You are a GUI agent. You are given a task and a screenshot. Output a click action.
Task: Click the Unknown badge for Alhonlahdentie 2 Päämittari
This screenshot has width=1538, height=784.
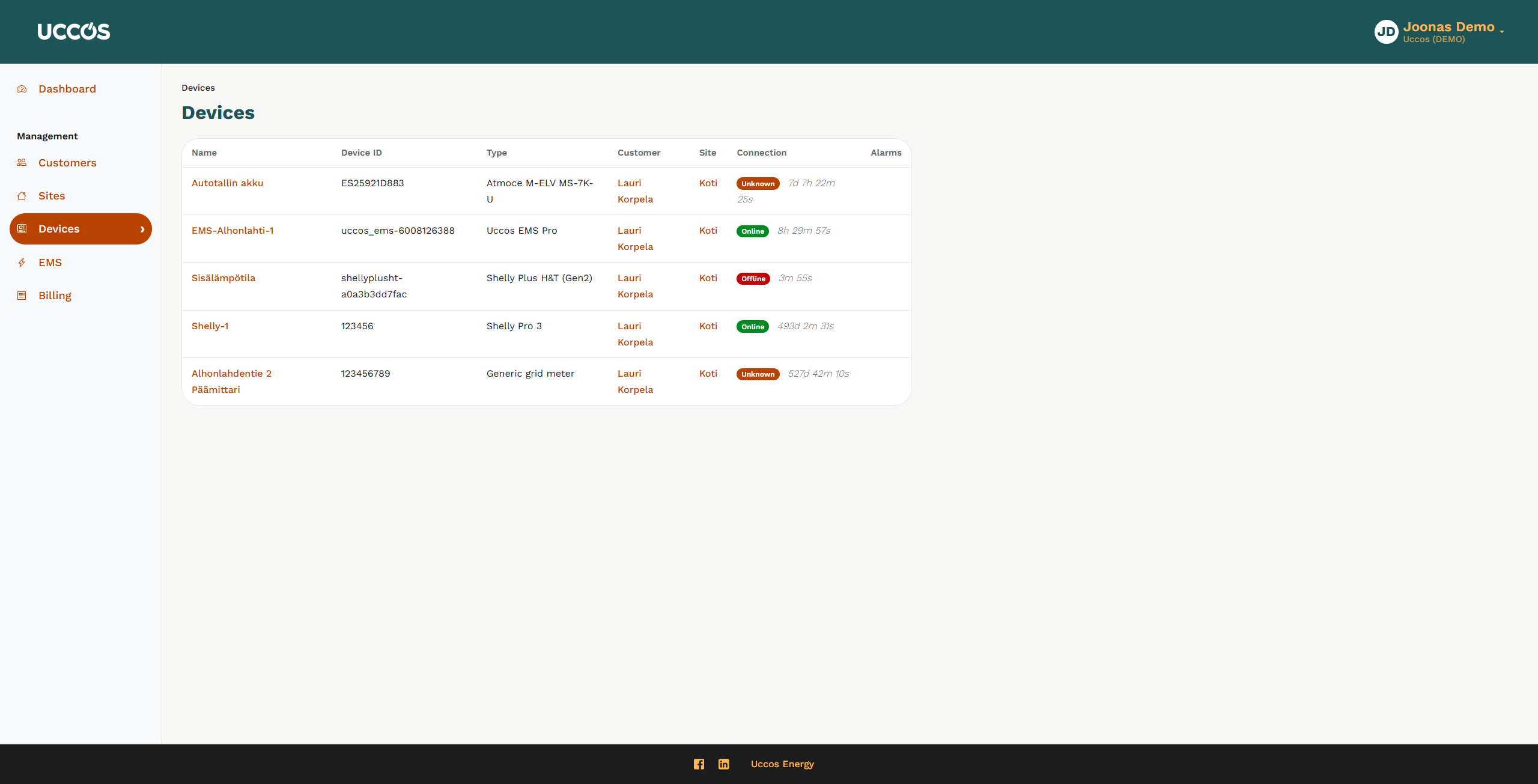click(758, 374)
